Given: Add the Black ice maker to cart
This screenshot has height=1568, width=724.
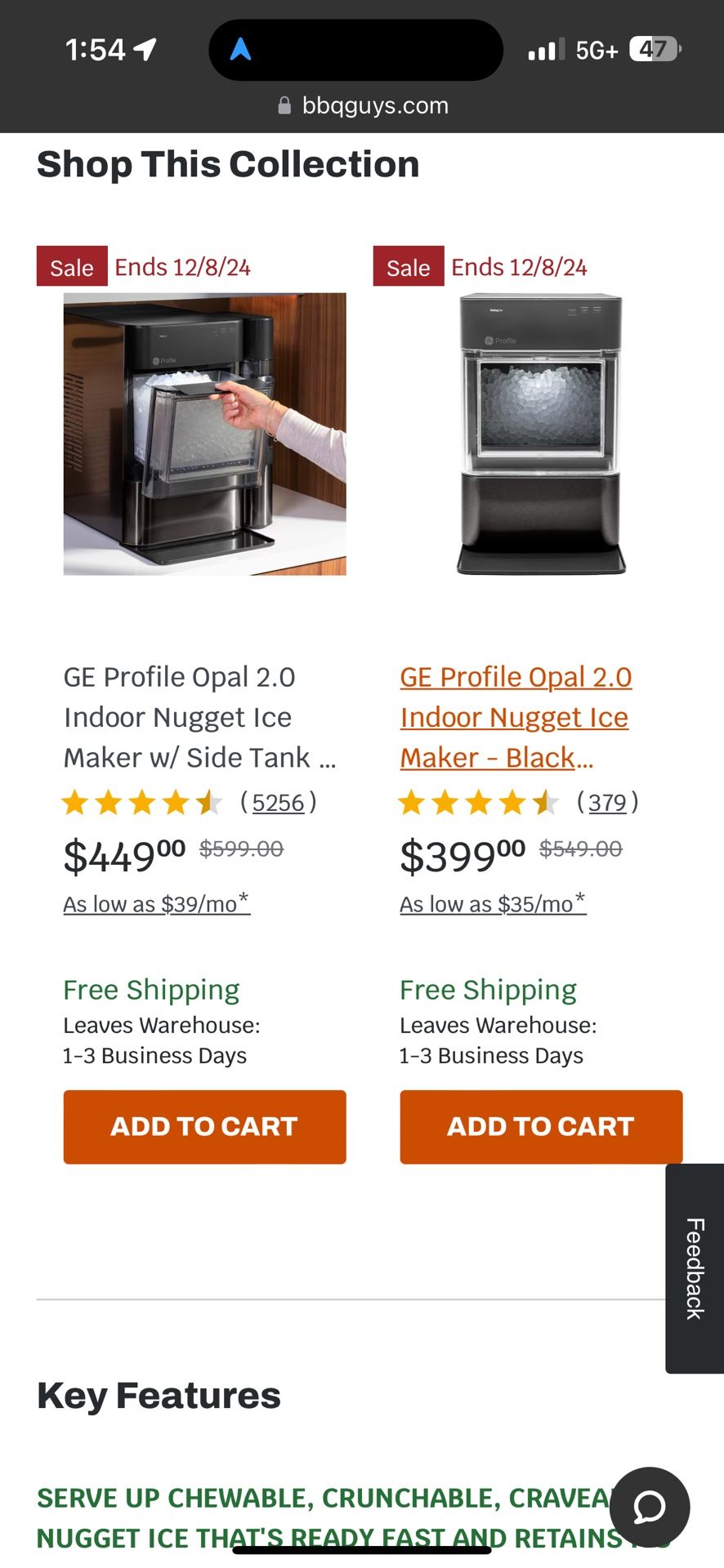Looking at the screenshot, I should coord(540,1126).
